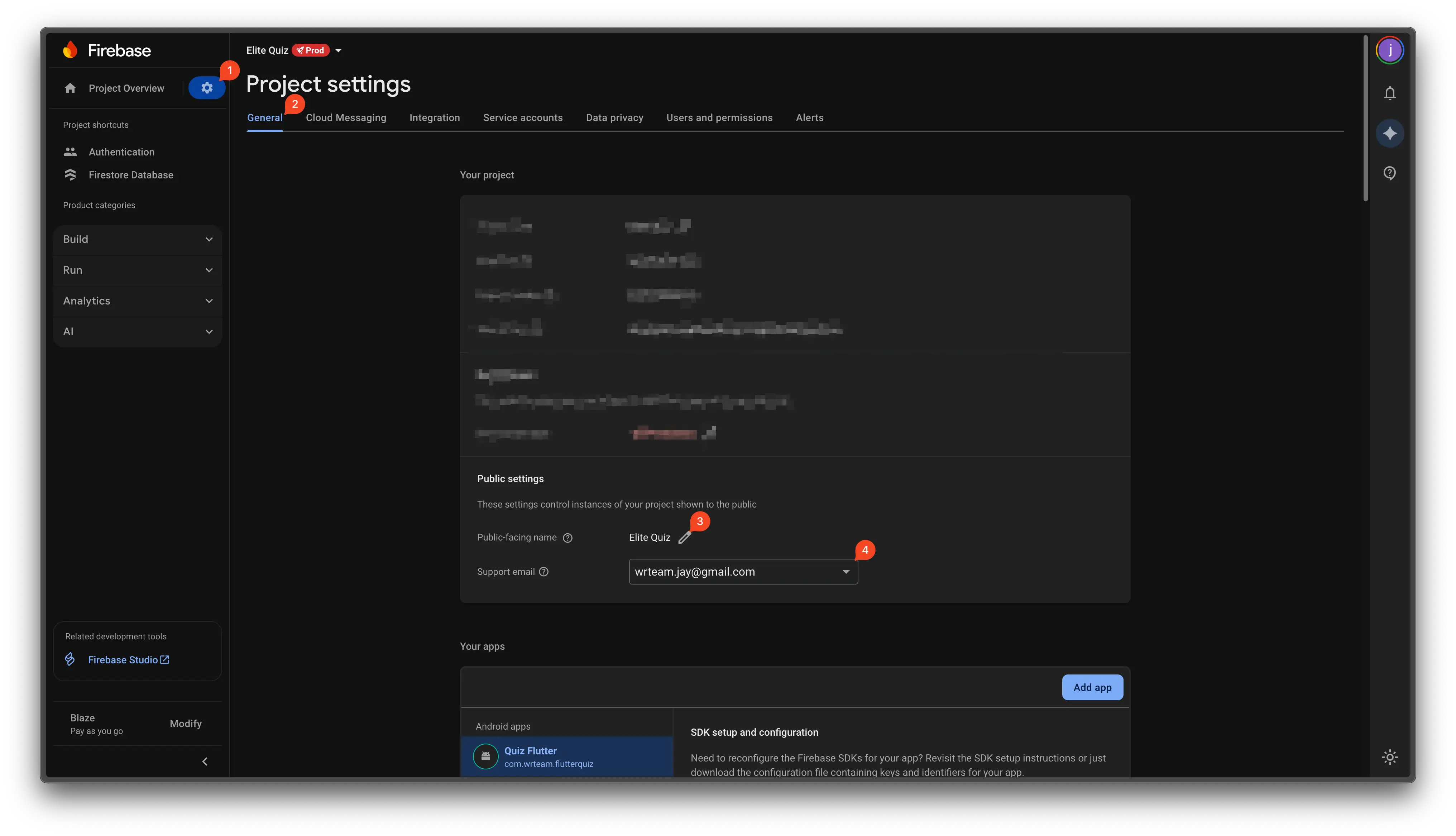
Task: Open the user account avatar
Action: pos(1389,51)
